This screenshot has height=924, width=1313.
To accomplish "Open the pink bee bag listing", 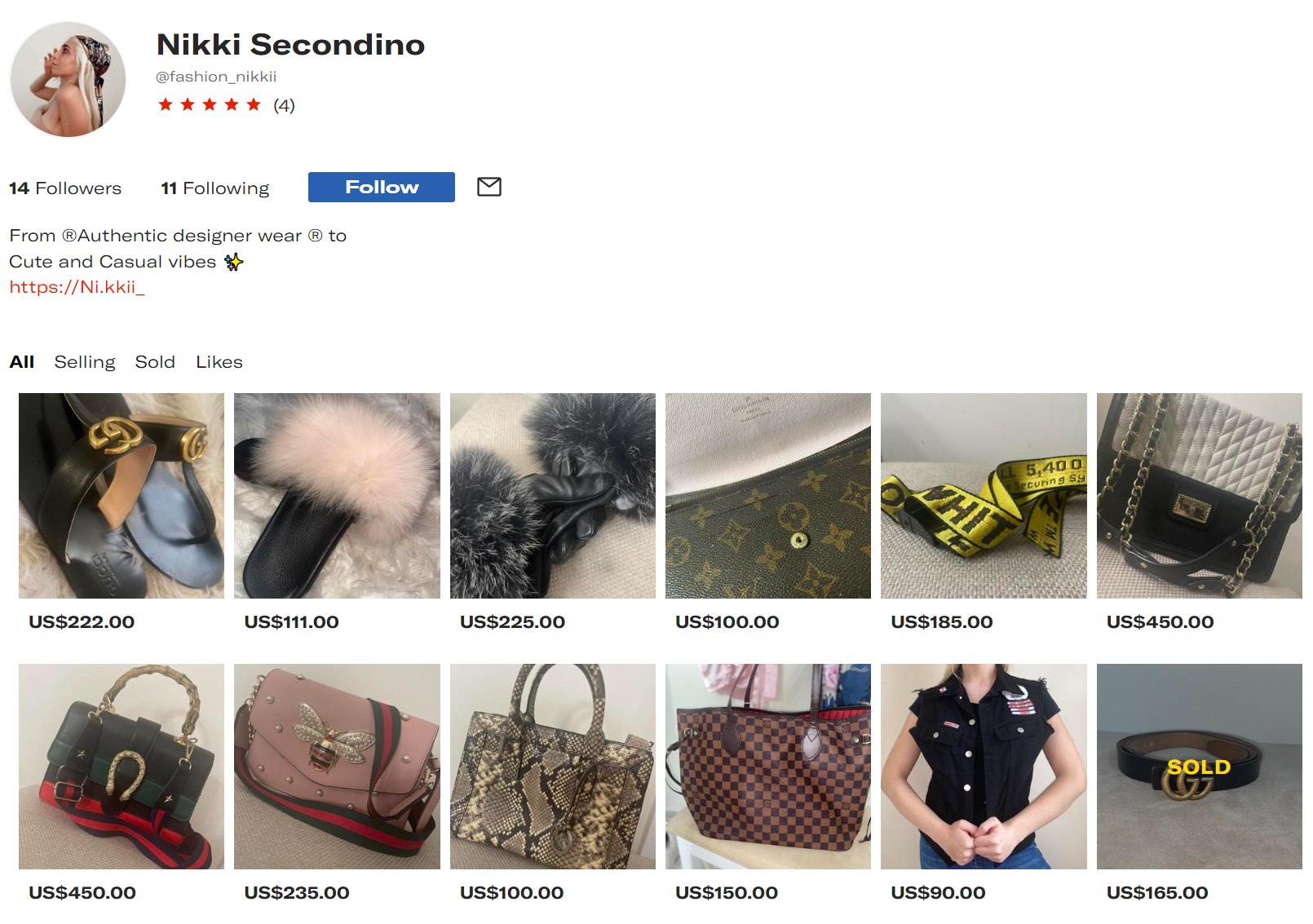I will click(x=337, y=767).
